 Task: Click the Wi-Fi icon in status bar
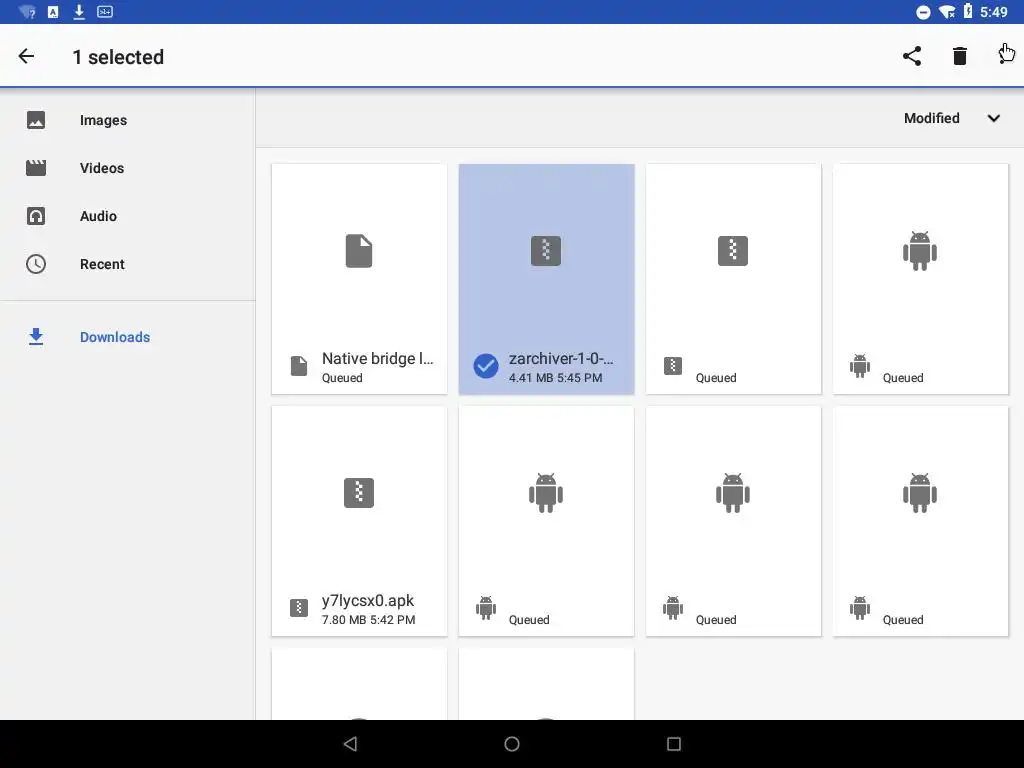click(x=946, y=12)
